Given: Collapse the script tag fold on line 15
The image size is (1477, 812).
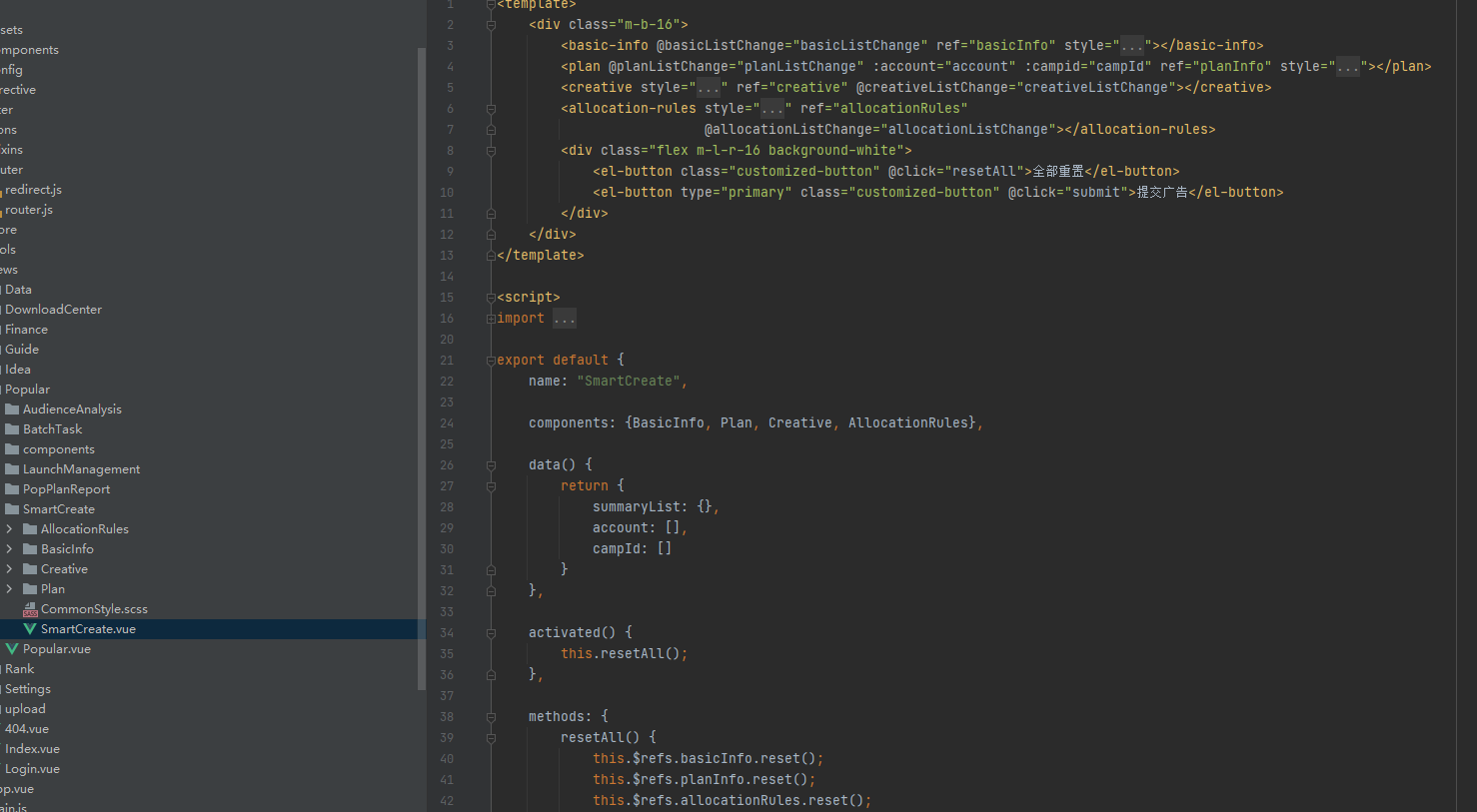Looking at the screenshot, I should [x=491, y=298].
